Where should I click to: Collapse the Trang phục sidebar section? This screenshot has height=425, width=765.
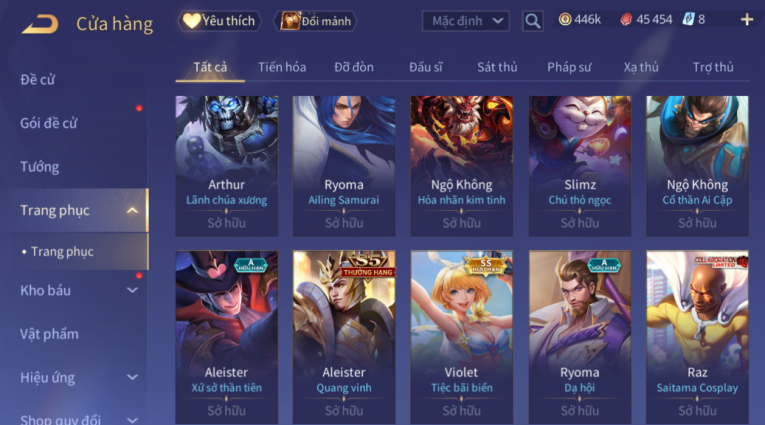132,210
